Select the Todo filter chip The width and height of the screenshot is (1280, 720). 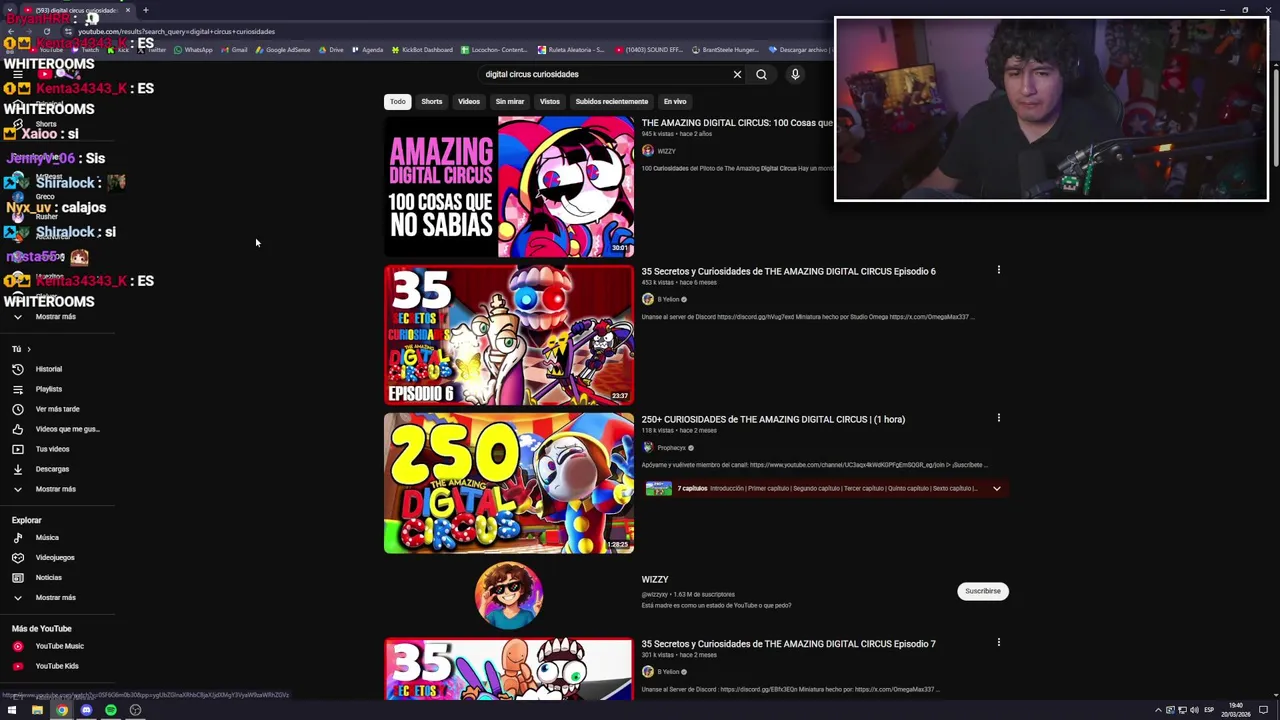click(398, 101)
